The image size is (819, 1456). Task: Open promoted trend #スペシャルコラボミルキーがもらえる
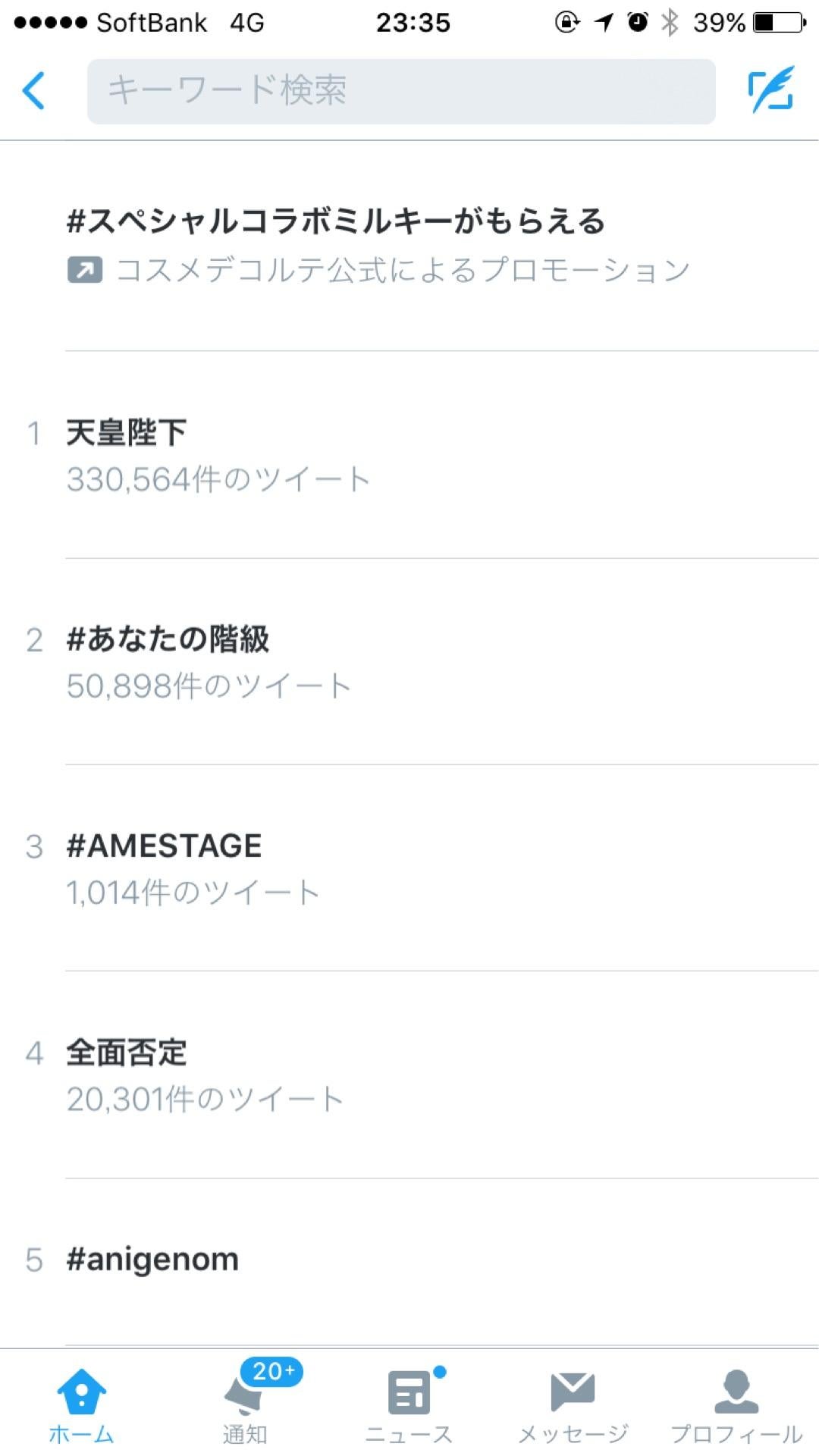click(x=336, y=221)
